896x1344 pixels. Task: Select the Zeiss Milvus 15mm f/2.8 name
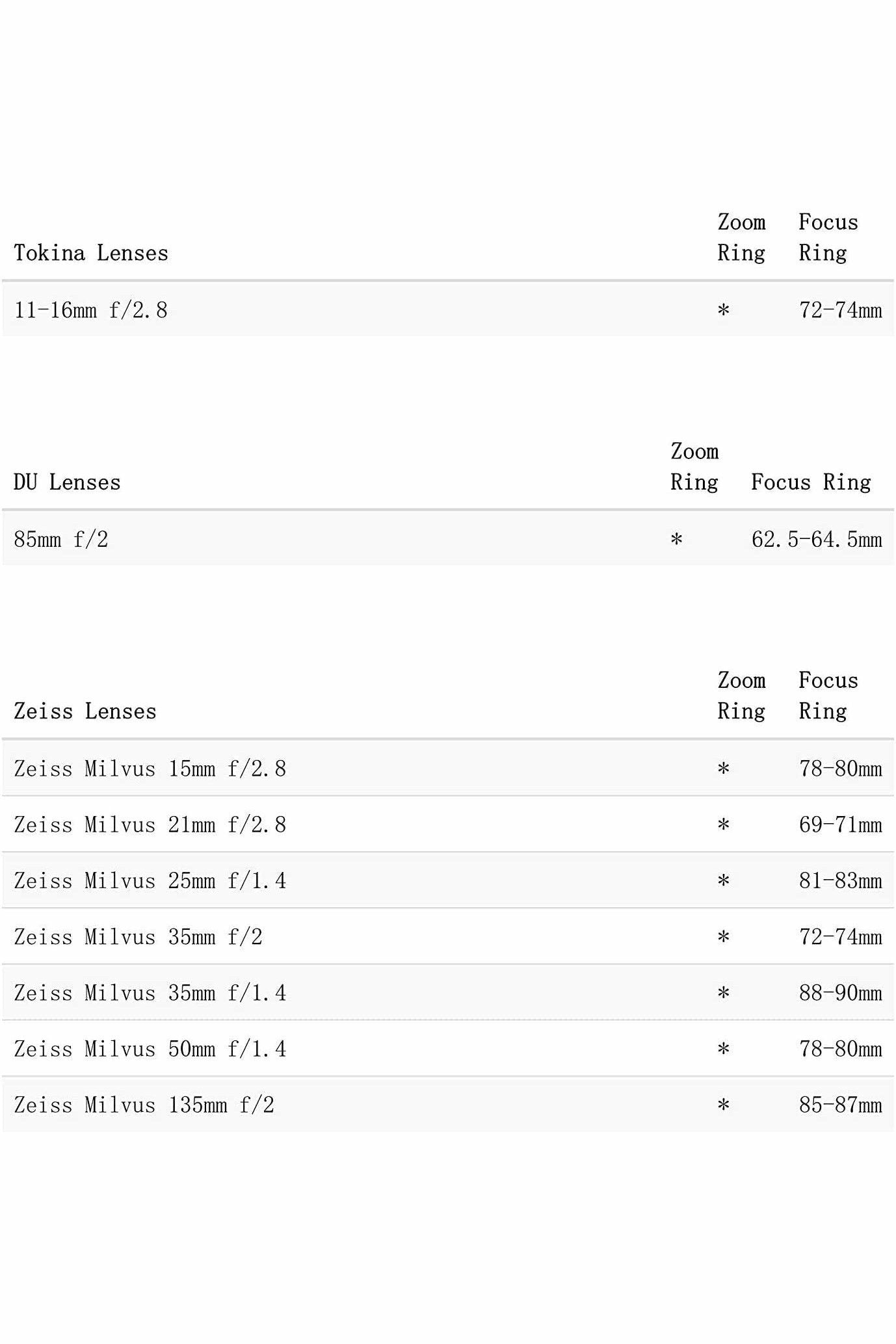point(150,769)
